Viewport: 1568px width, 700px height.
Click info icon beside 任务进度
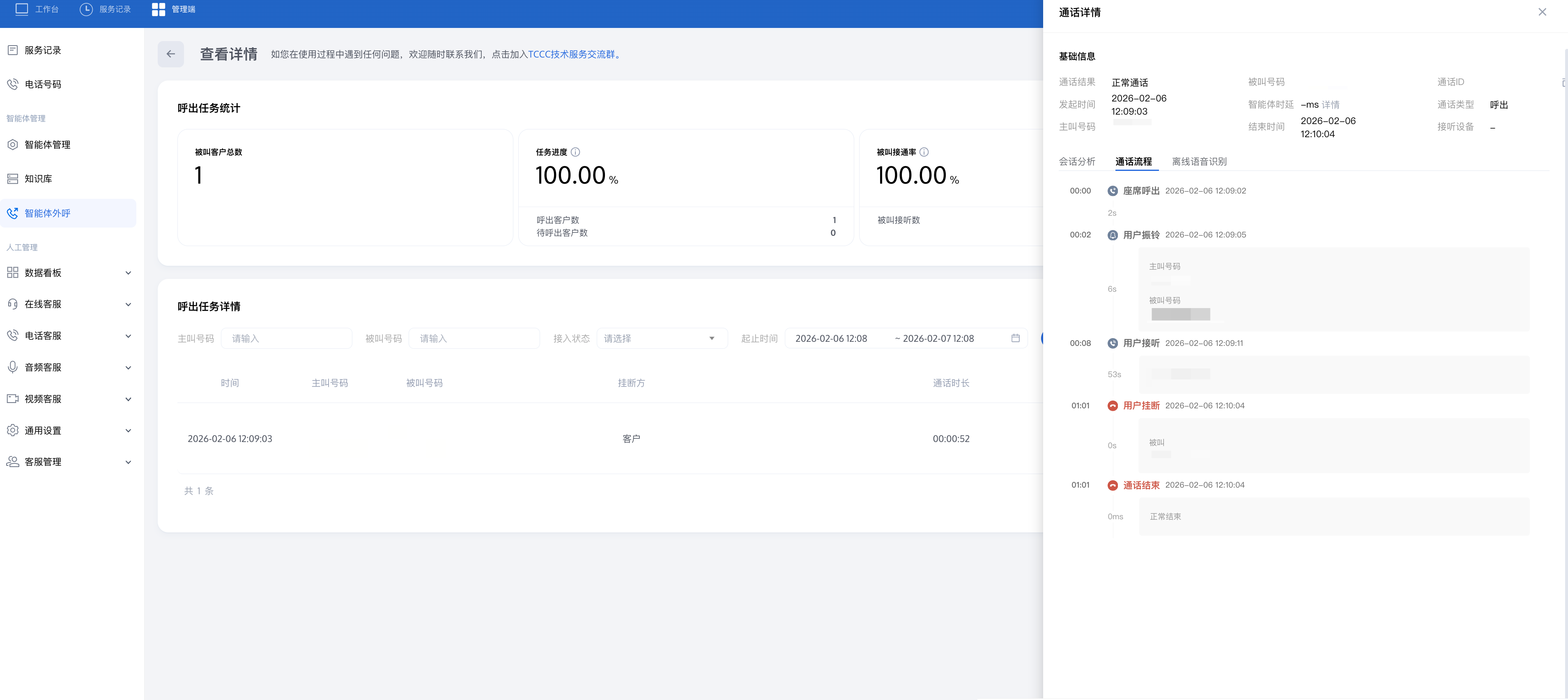pyautogui.click(x=575, y=152)
